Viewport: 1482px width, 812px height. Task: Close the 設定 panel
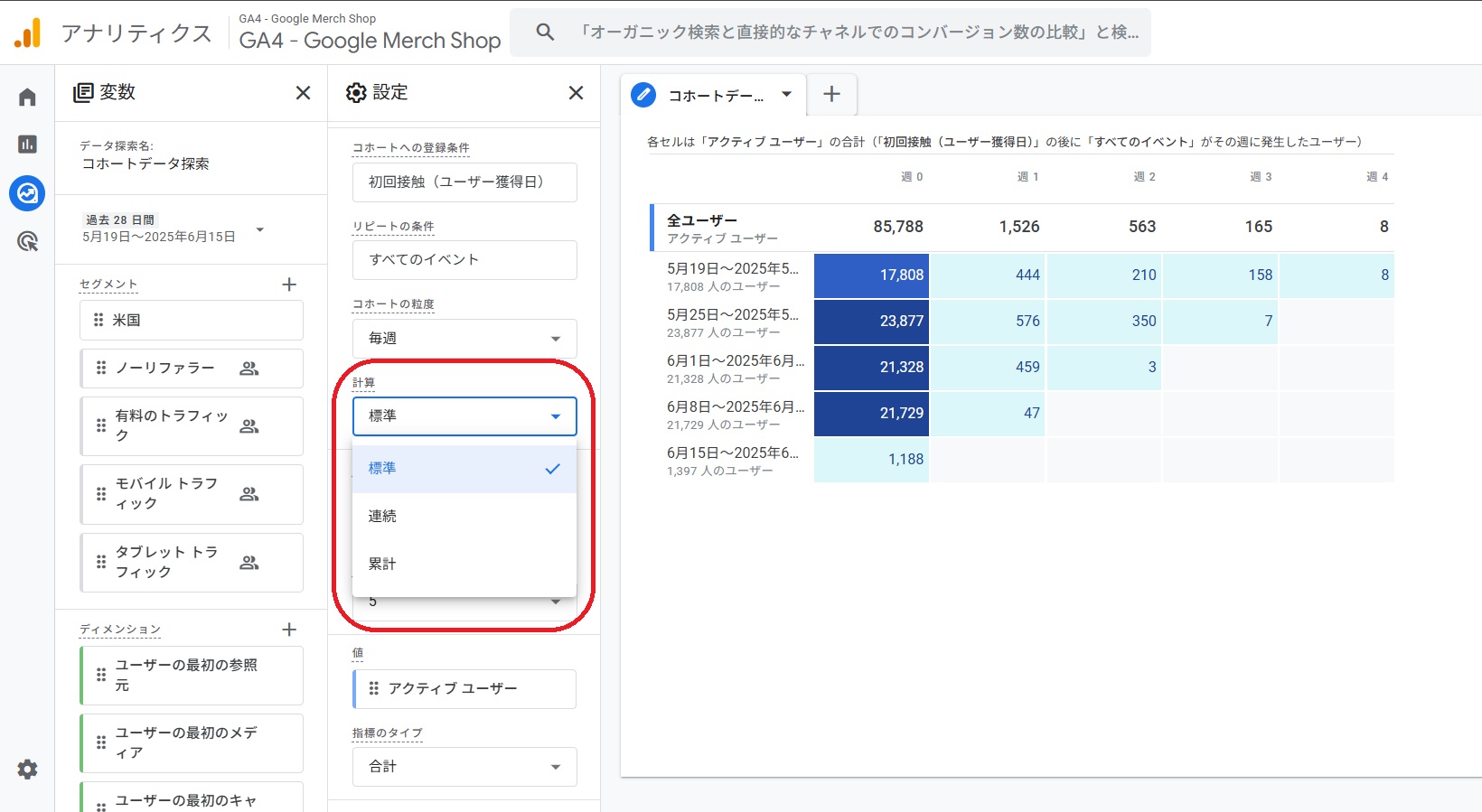point(576,93)
